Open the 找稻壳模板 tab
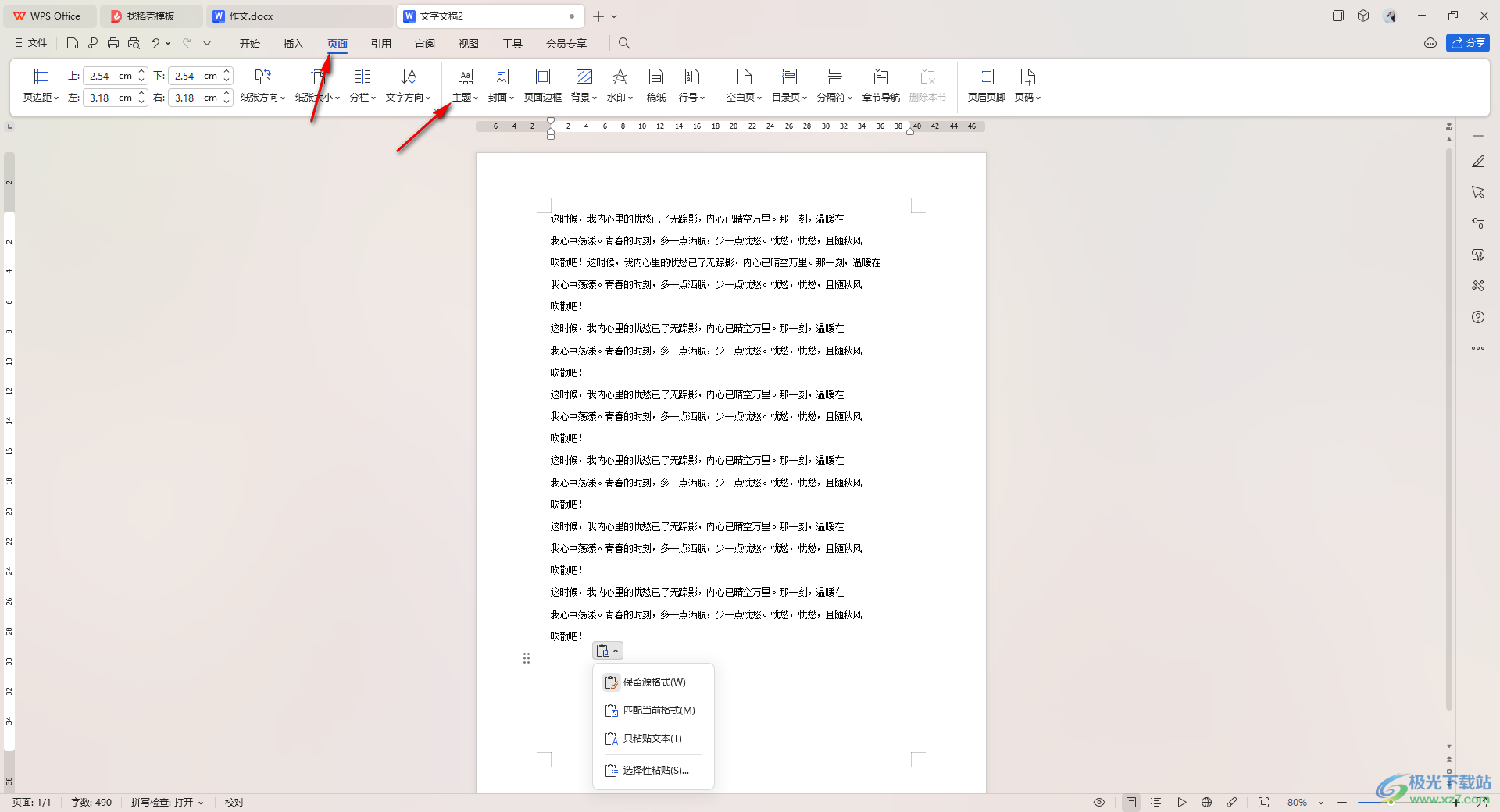This screenshot has width=1500, height=812. (151, 16)
